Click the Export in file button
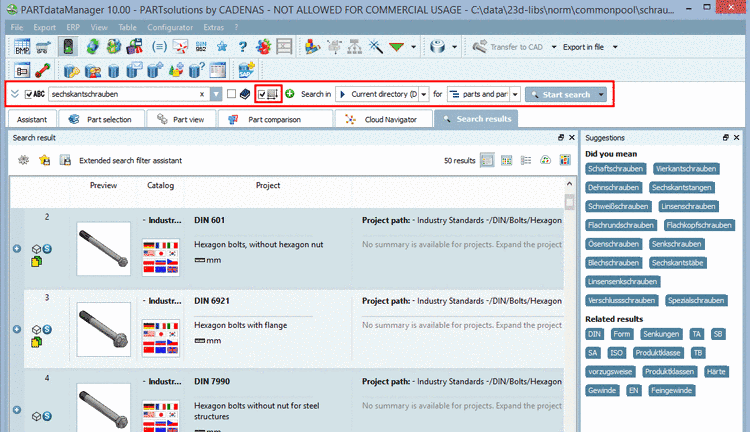This screenshot has height=432, width=750. [x=583, y=47]
